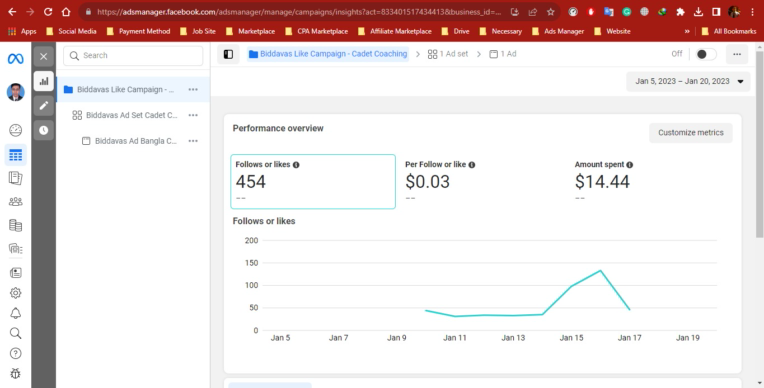Open Ads Reporting document icon
The width and height of the screenshot is (764, 388).
(x=16, y=178)
